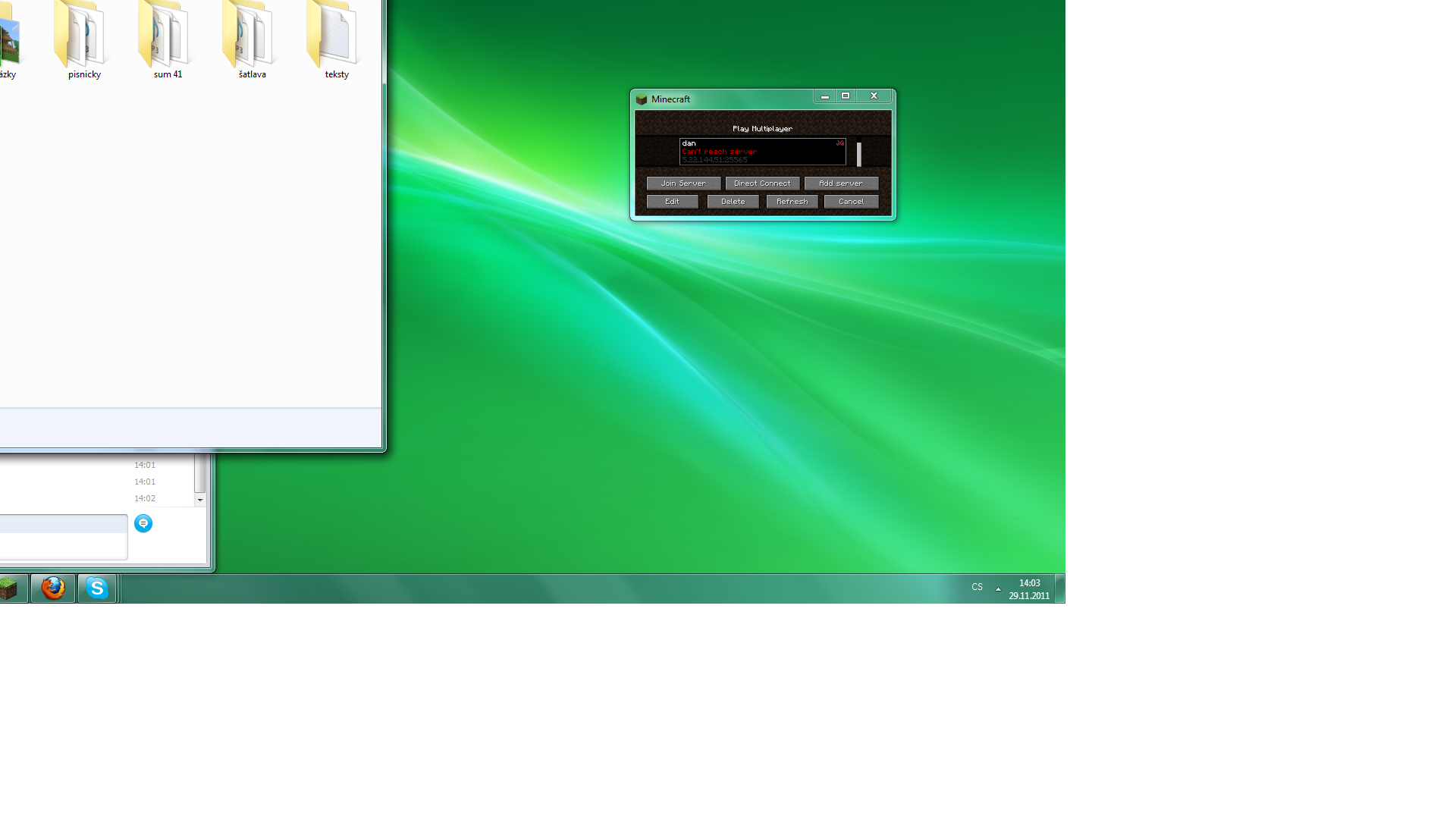The width and height of the screenshot is (1456, 819).
Task: Click server address 5.22.144.51:25565
Action: (714, 160)
